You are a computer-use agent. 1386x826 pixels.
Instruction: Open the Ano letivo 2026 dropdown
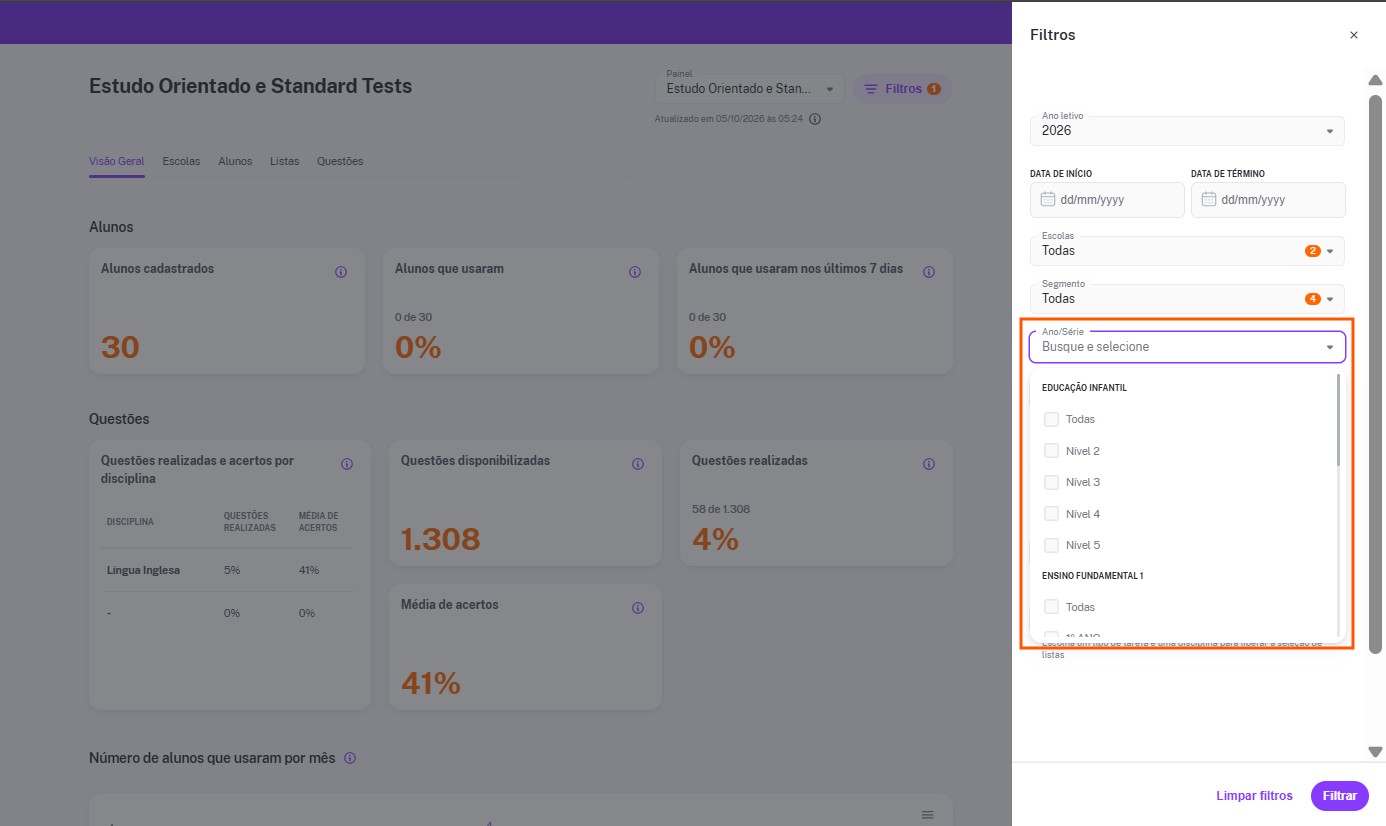tap(1187, 131)
